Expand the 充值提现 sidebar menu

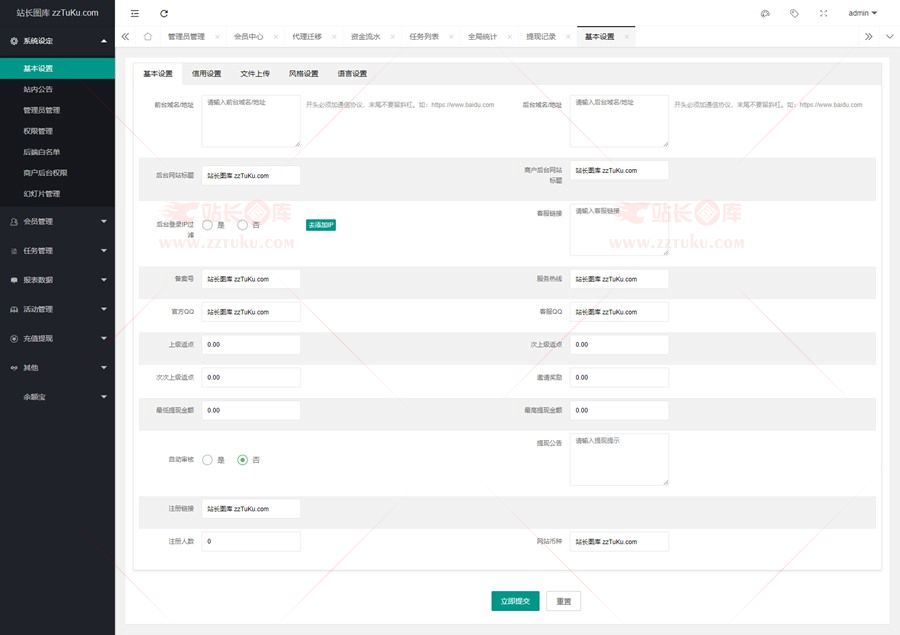pos(57,338)
